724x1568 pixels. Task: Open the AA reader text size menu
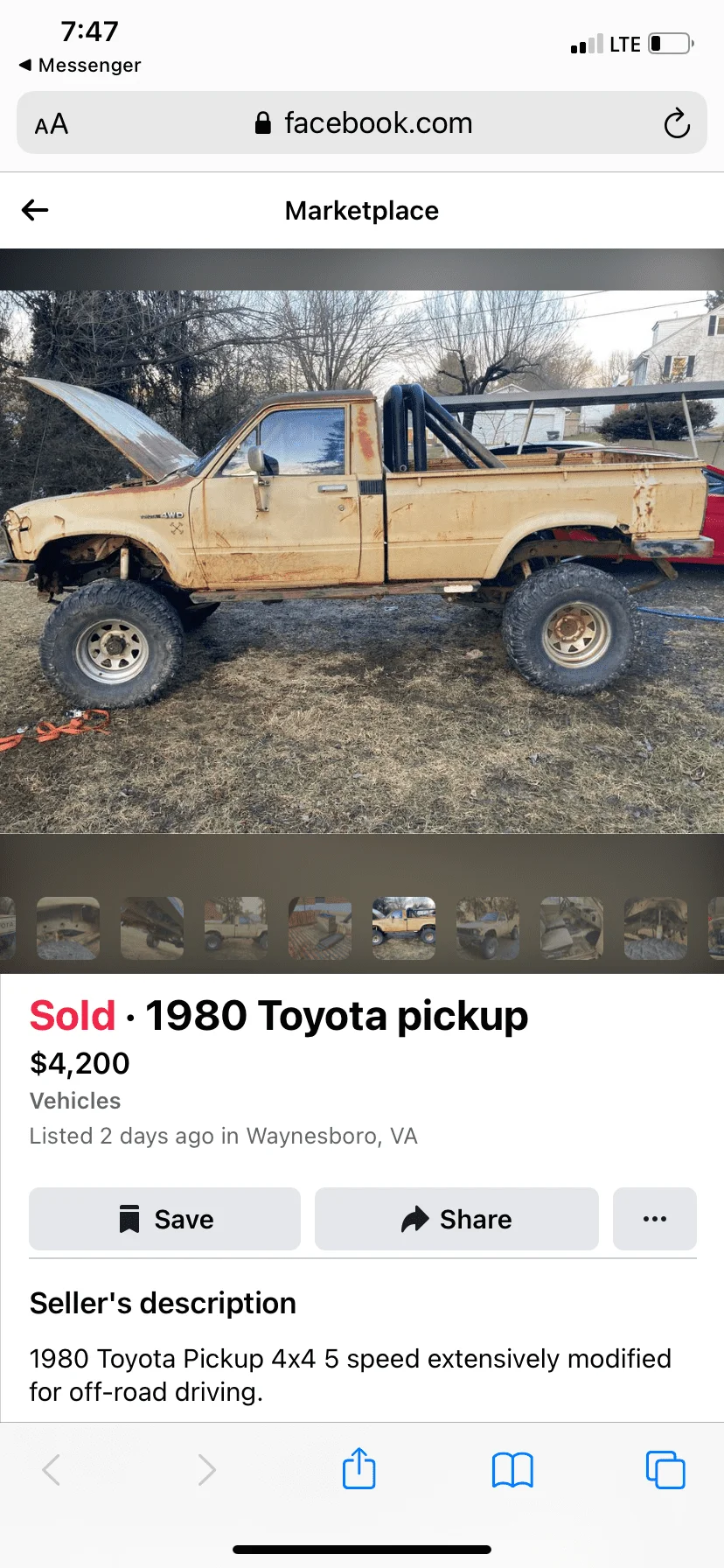click(x=52, y=124)
